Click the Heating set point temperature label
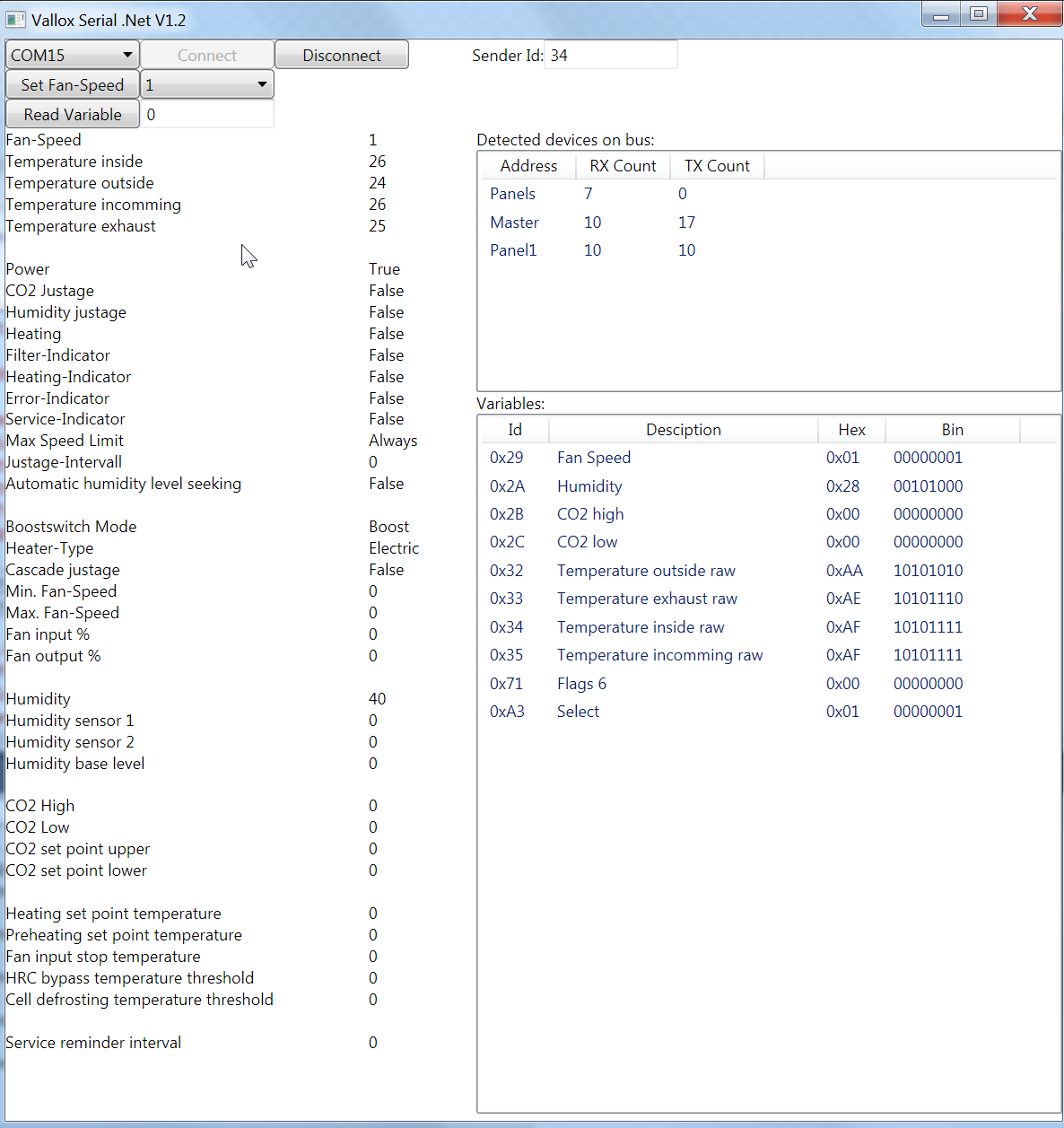The height and width of the screenshot is (1128, 1064). click(113, 914)
